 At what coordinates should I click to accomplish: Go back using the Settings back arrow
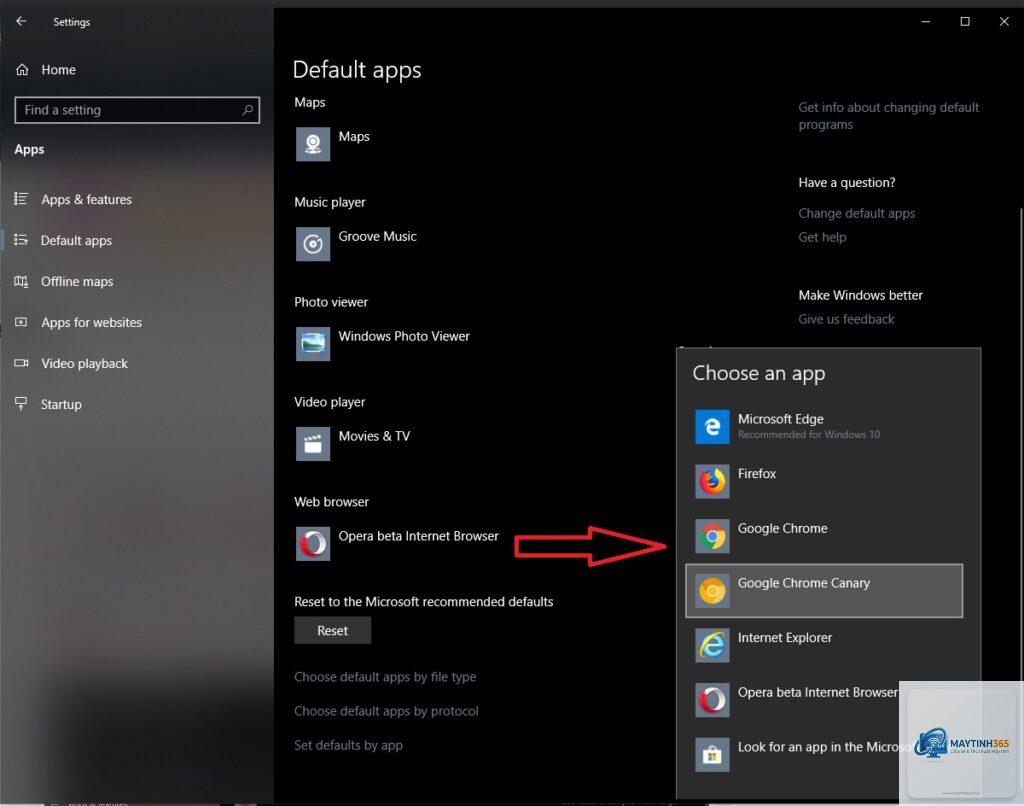pos(22,22)
